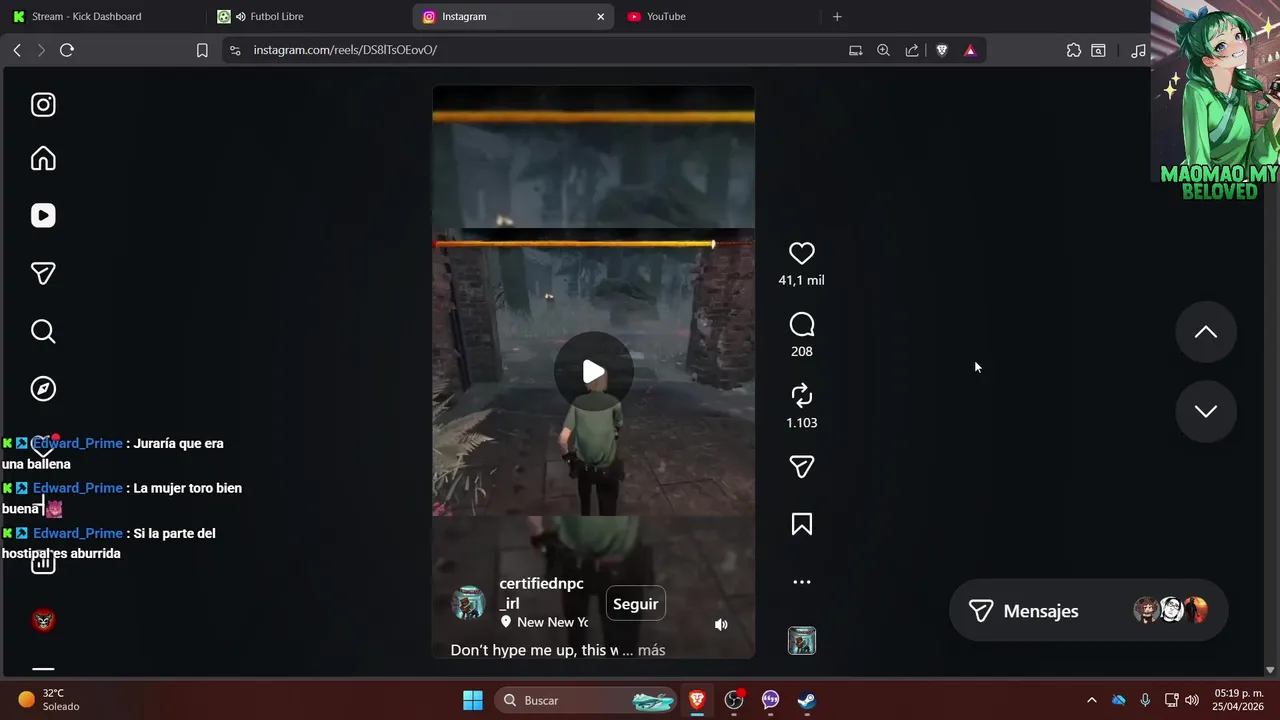Toggle the browser sidebar panel
This screenshot has height=720, width=1280.
click(x=1098, y=50)
